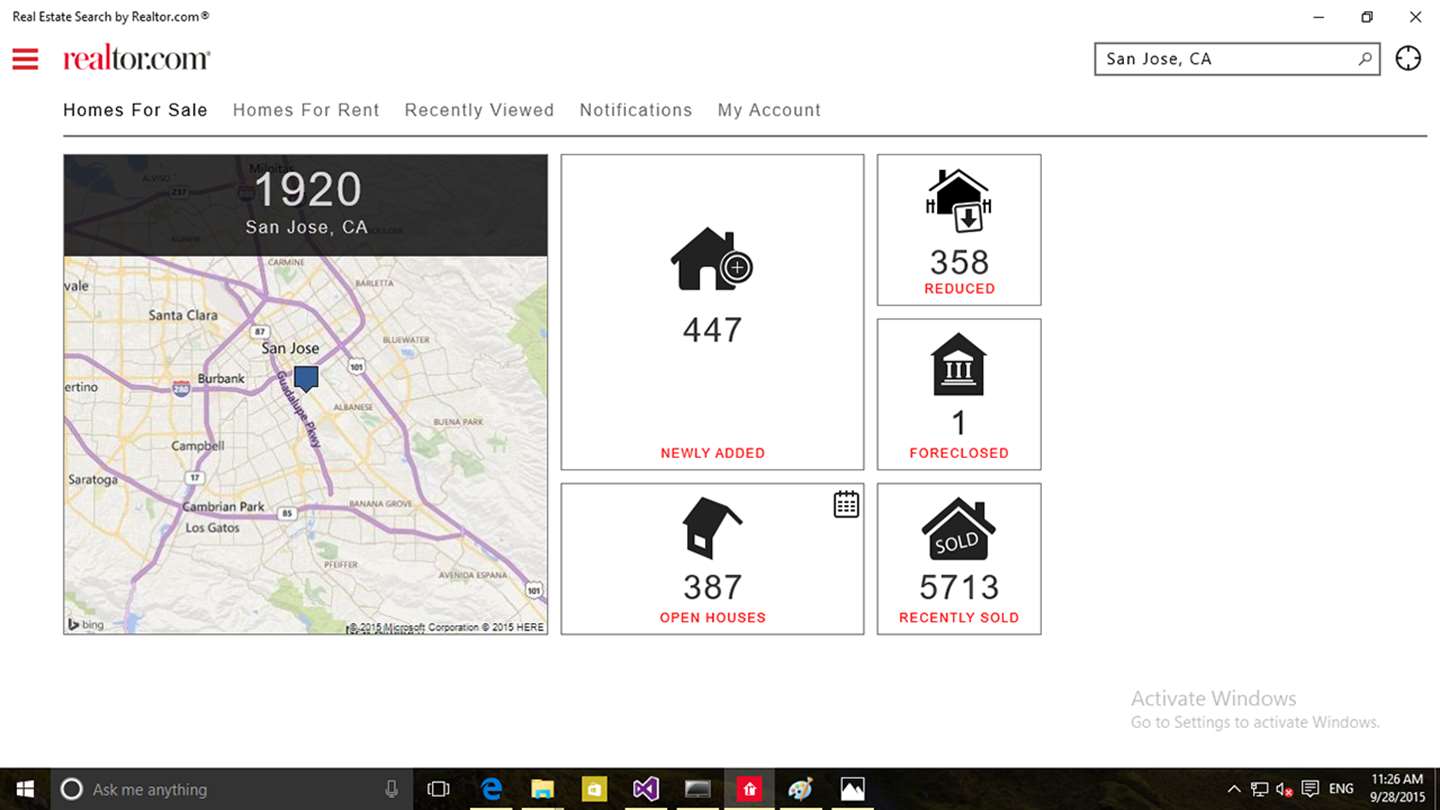The width and height of the screenshot is (1440, 810).
Task: Click the Cortana microphone icon
Action: coord(391,789)
